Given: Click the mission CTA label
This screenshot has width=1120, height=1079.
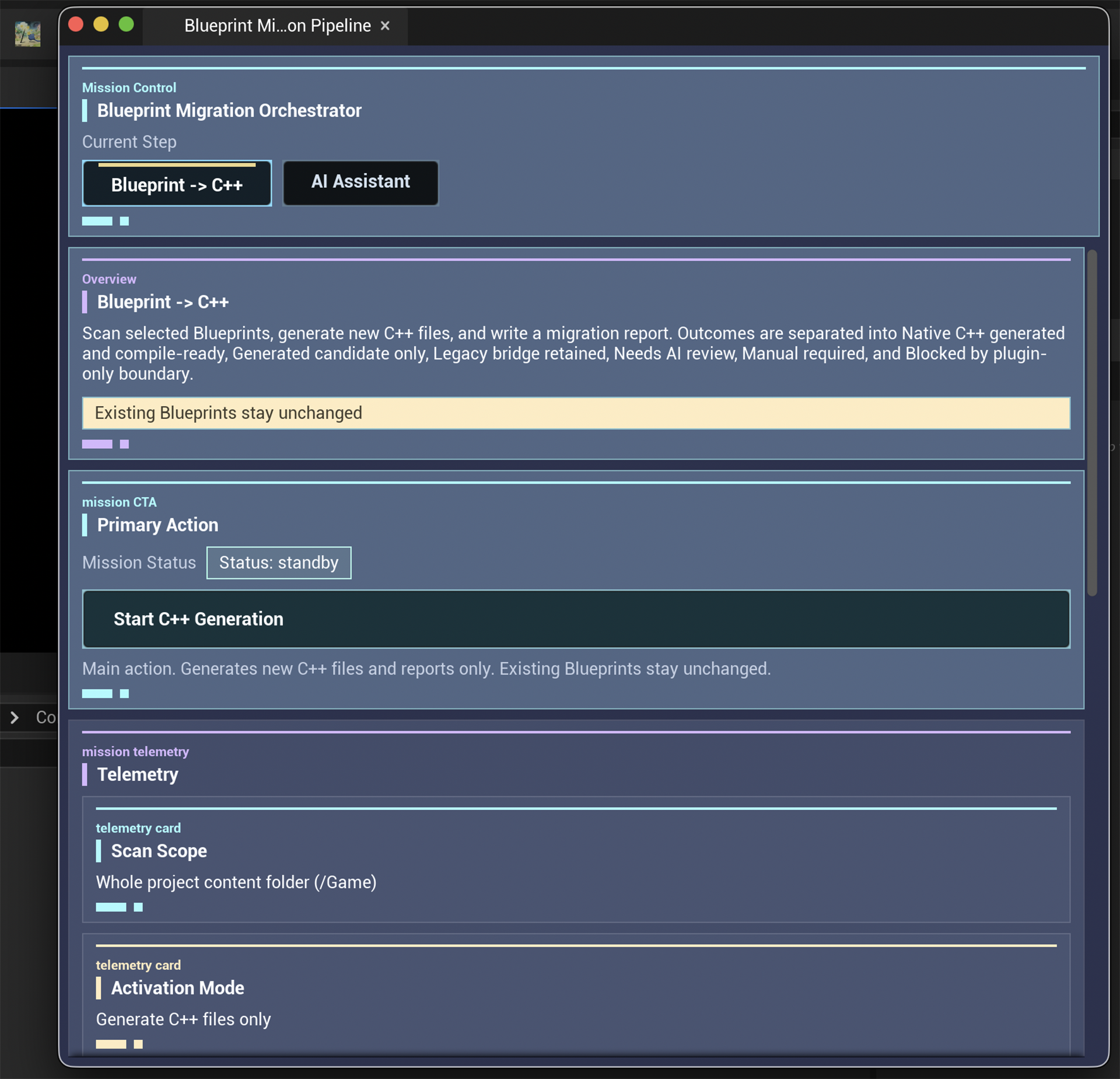Looking at the screenshot, I should coord(119,502).
